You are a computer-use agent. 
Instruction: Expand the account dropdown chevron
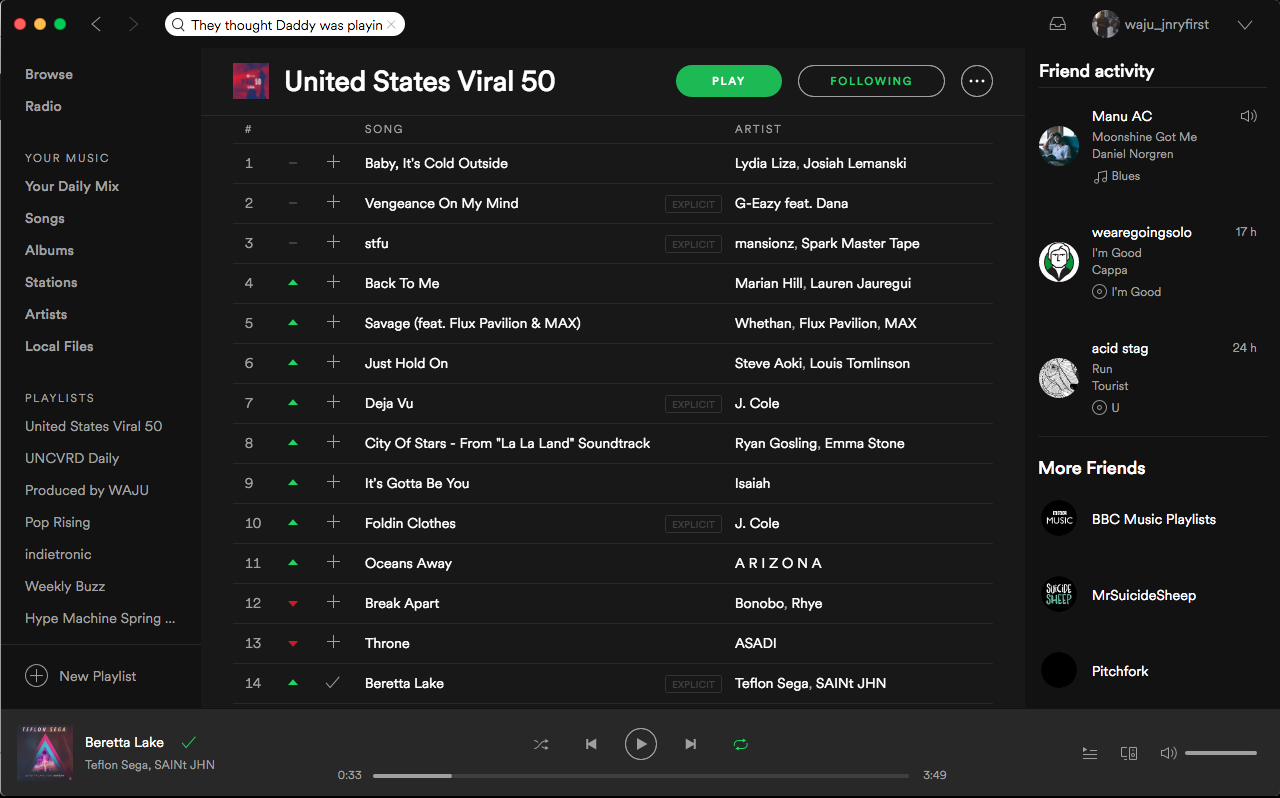[x=1245, y=25]
